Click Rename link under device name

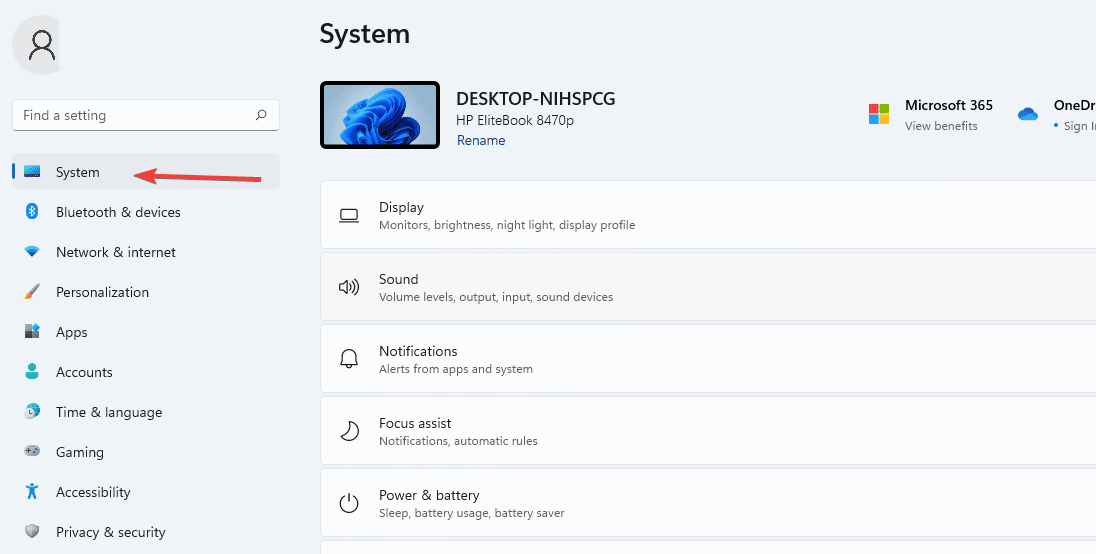coord(481,140)
